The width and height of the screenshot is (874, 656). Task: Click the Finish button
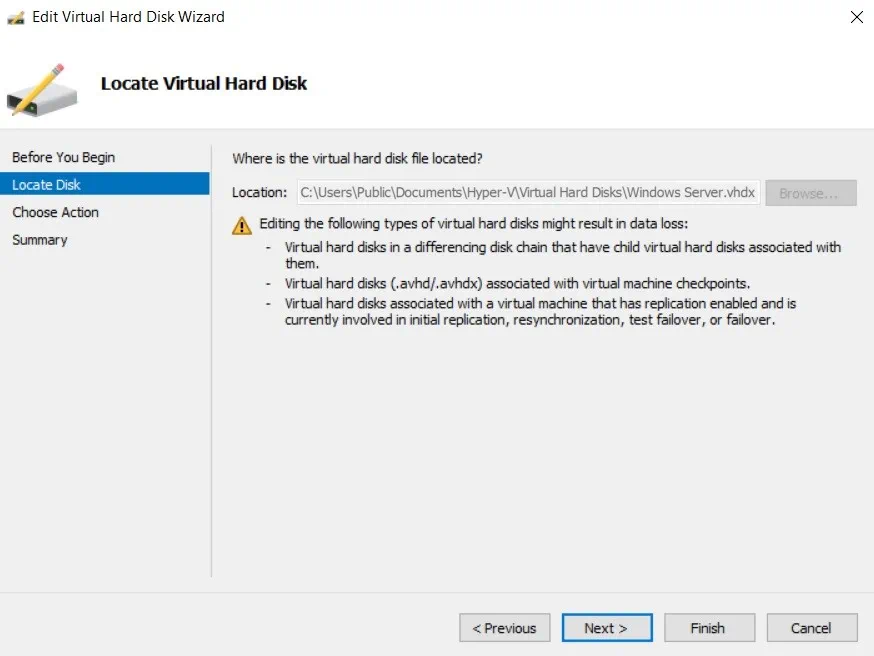point(708,628)
